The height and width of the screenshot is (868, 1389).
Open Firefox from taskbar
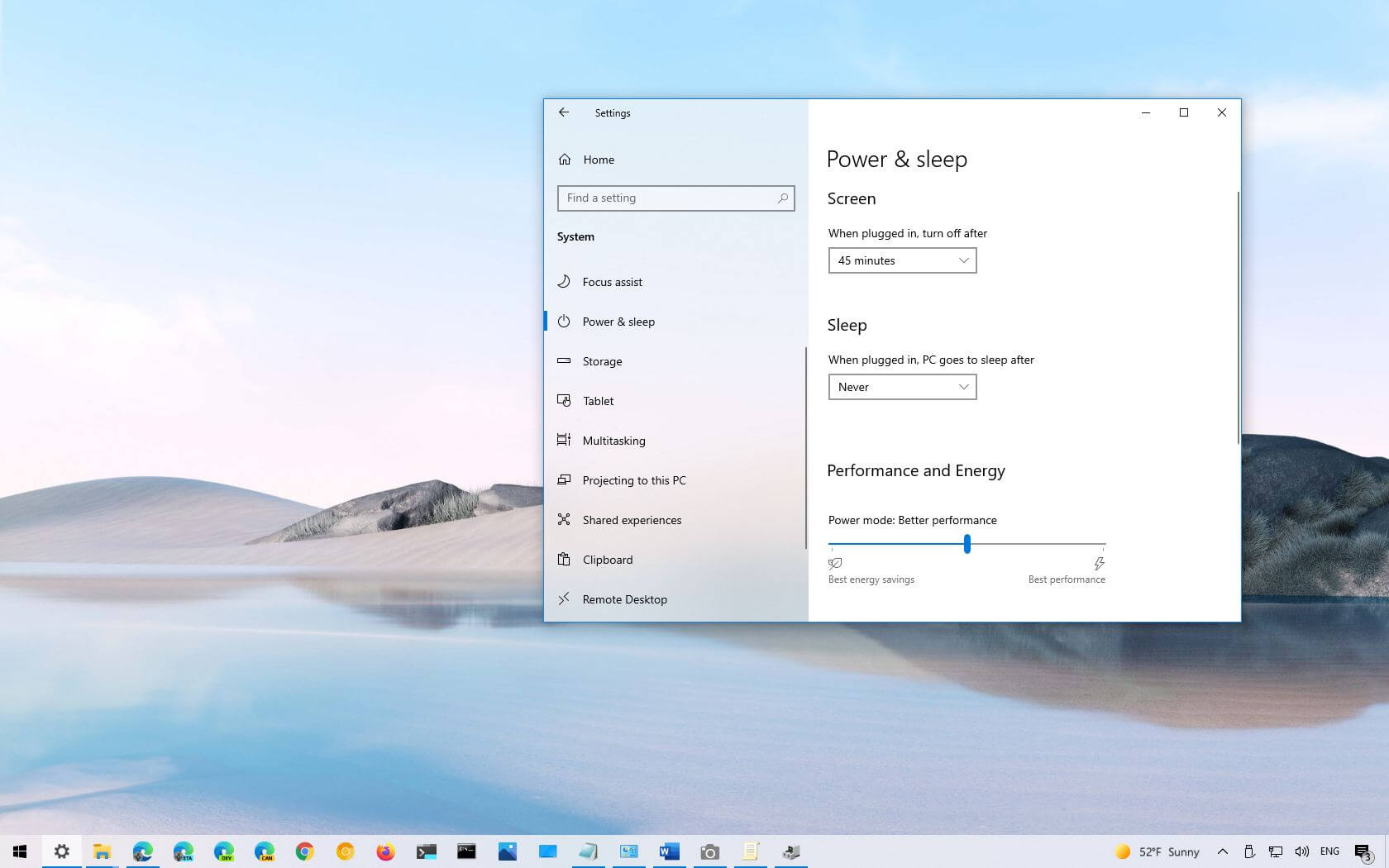coord(385,851)
